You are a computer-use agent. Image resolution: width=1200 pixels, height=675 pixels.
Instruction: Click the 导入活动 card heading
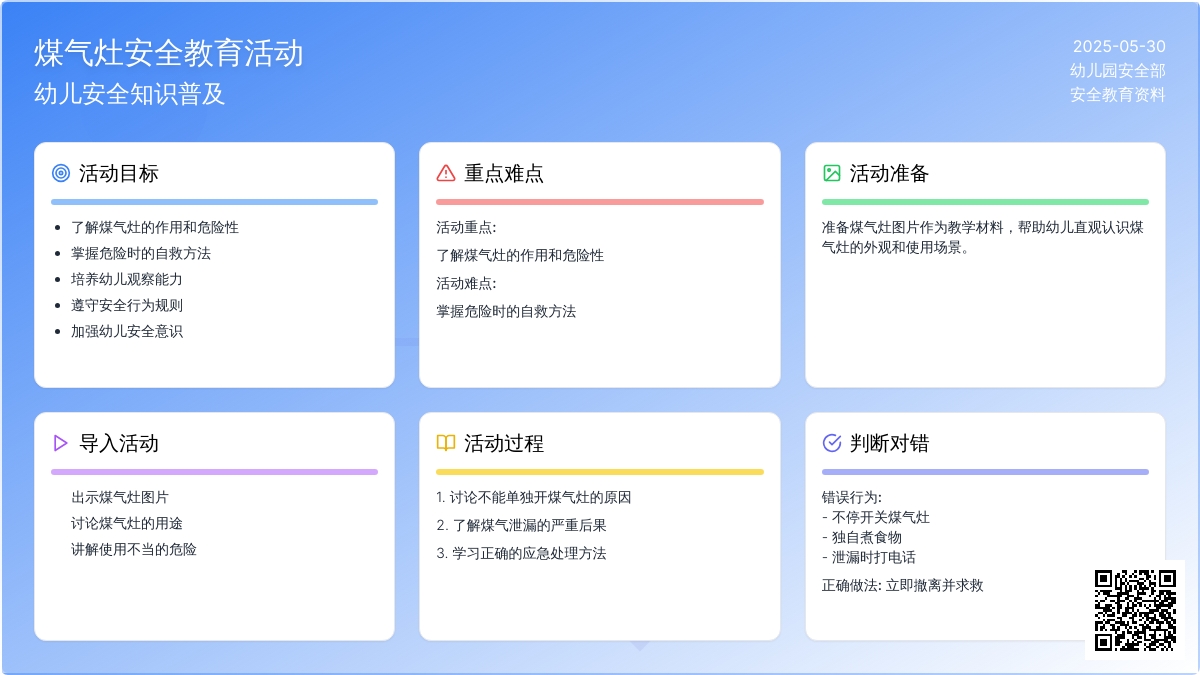coord(119,443)
